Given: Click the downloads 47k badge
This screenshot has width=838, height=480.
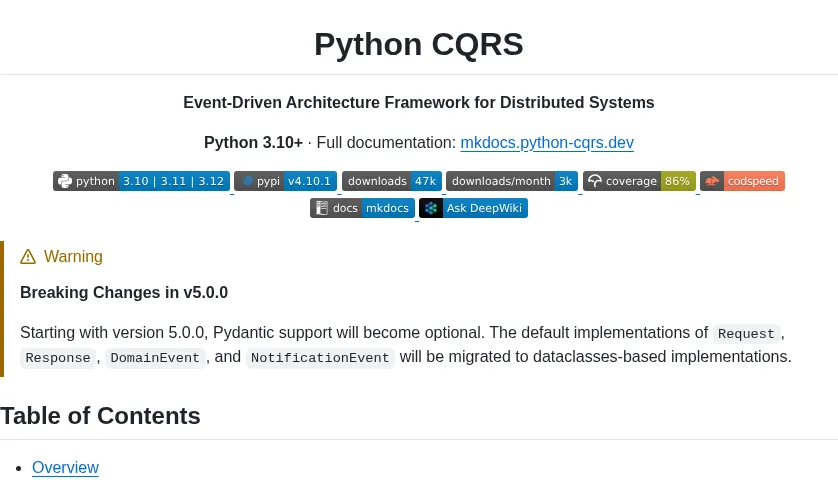Looking at the screenshot, I should [392, 181].
